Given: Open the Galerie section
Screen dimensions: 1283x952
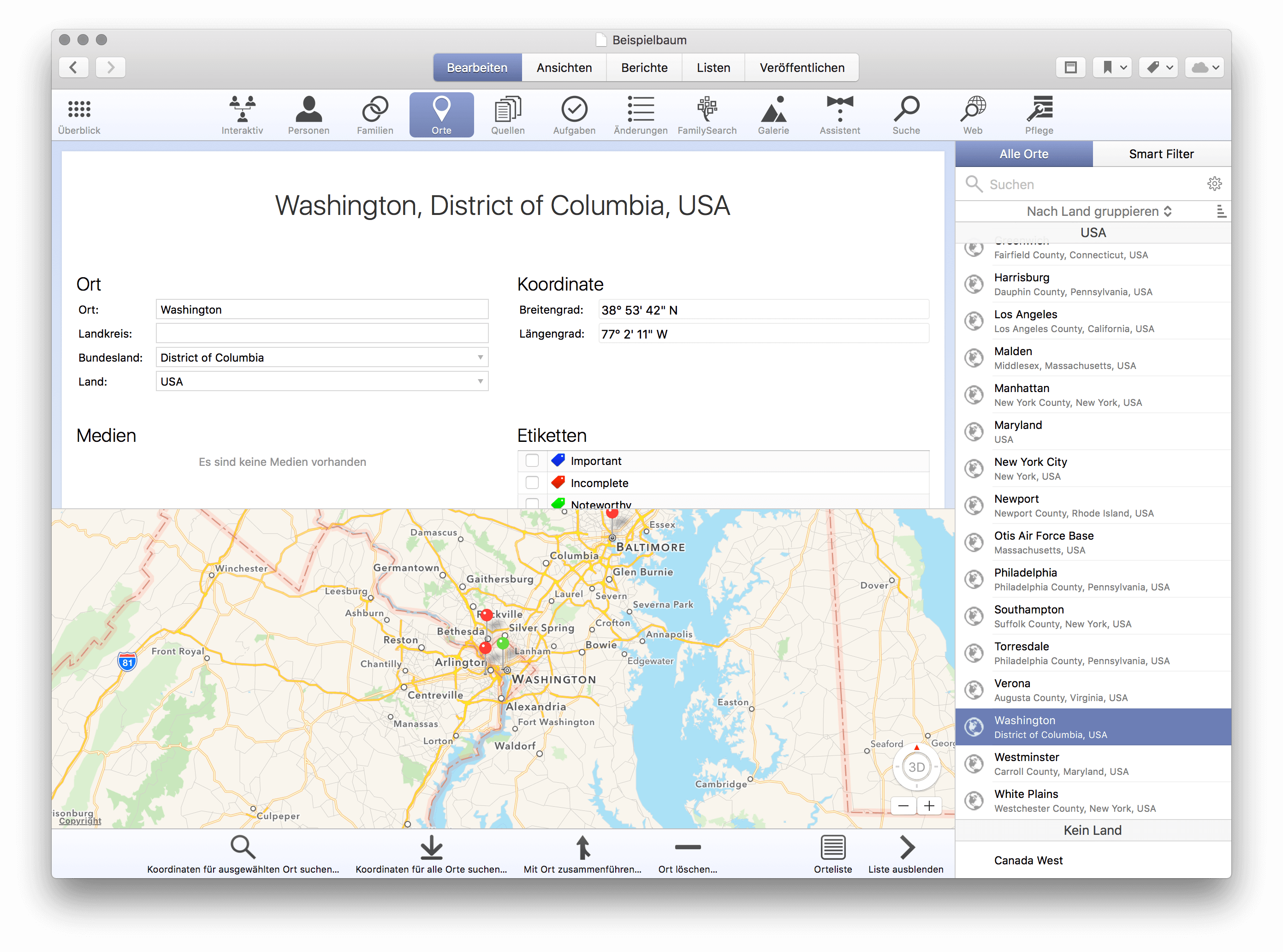Looking at the screenshot, I should click(773, 115).
